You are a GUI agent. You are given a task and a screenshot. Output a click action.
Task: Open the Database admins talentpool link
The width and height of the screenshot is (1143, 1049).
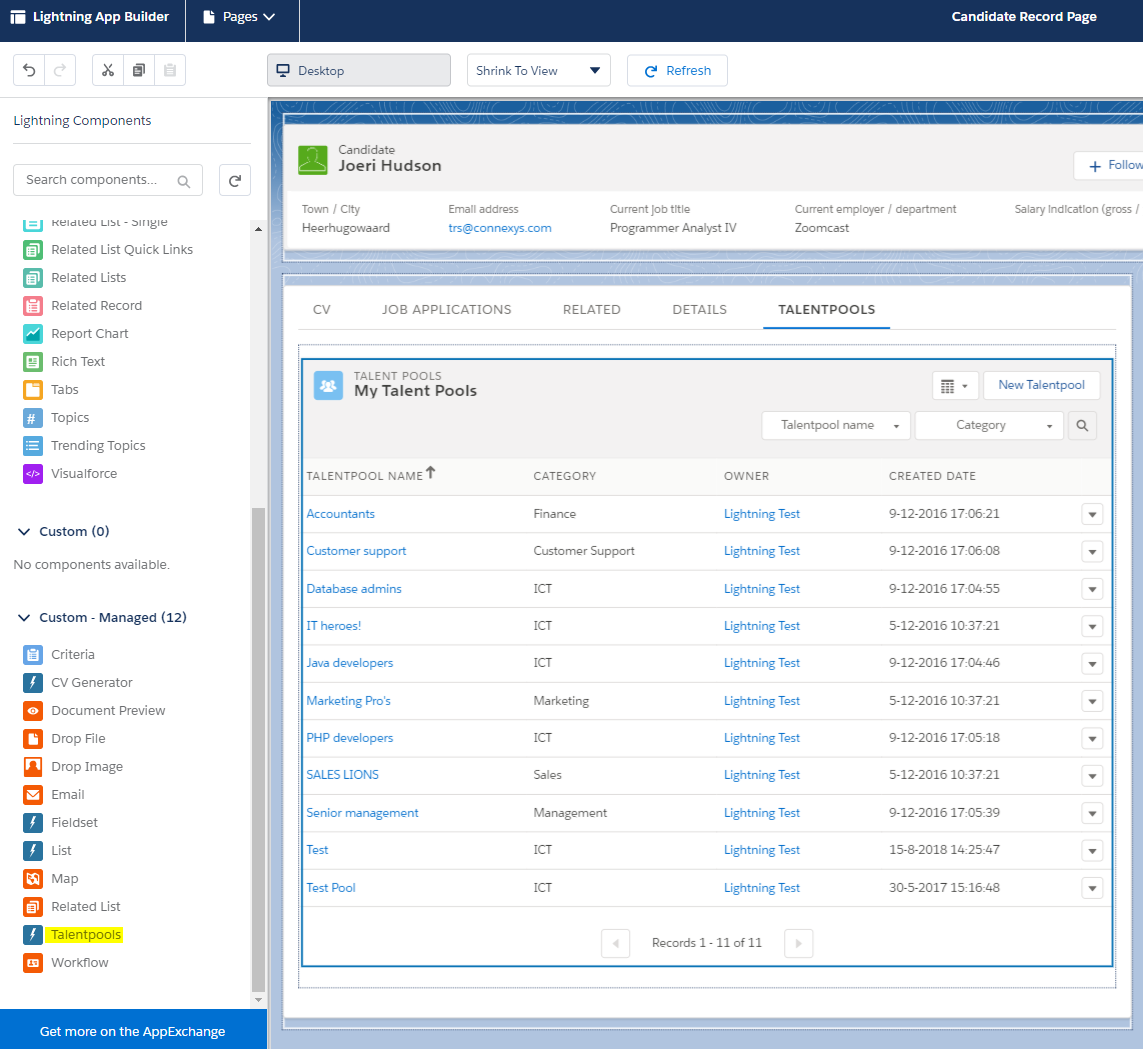(354, 589)
